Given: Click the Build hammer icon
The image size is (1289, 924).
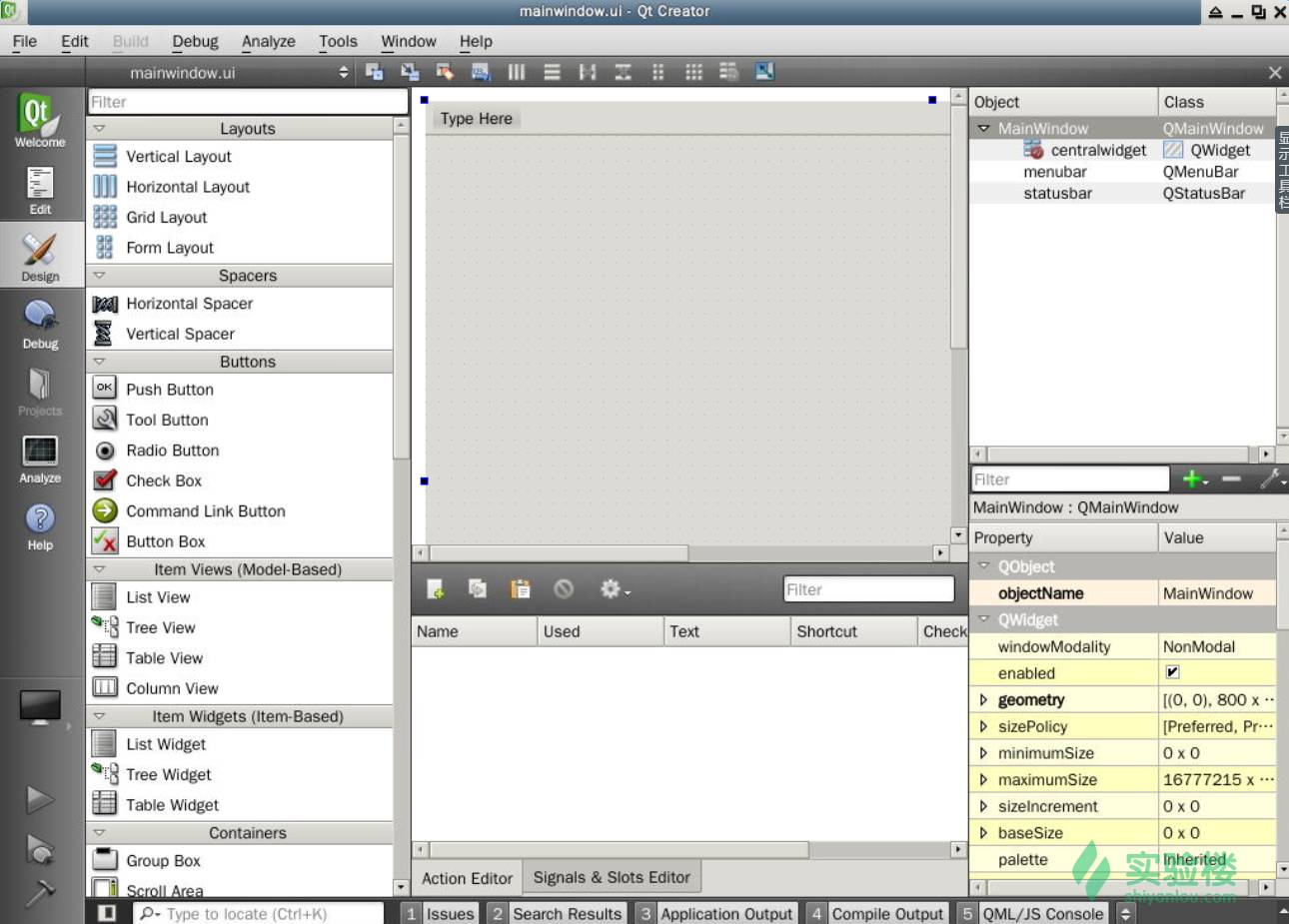Looking at the screenshot, I should pyautogui.click(x=40, y=892).
